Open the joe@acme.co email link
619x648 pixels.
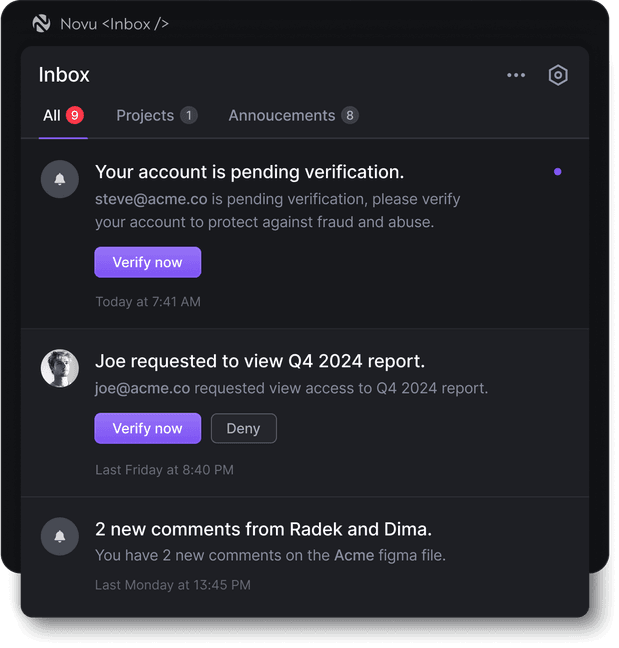pos(143,388)
